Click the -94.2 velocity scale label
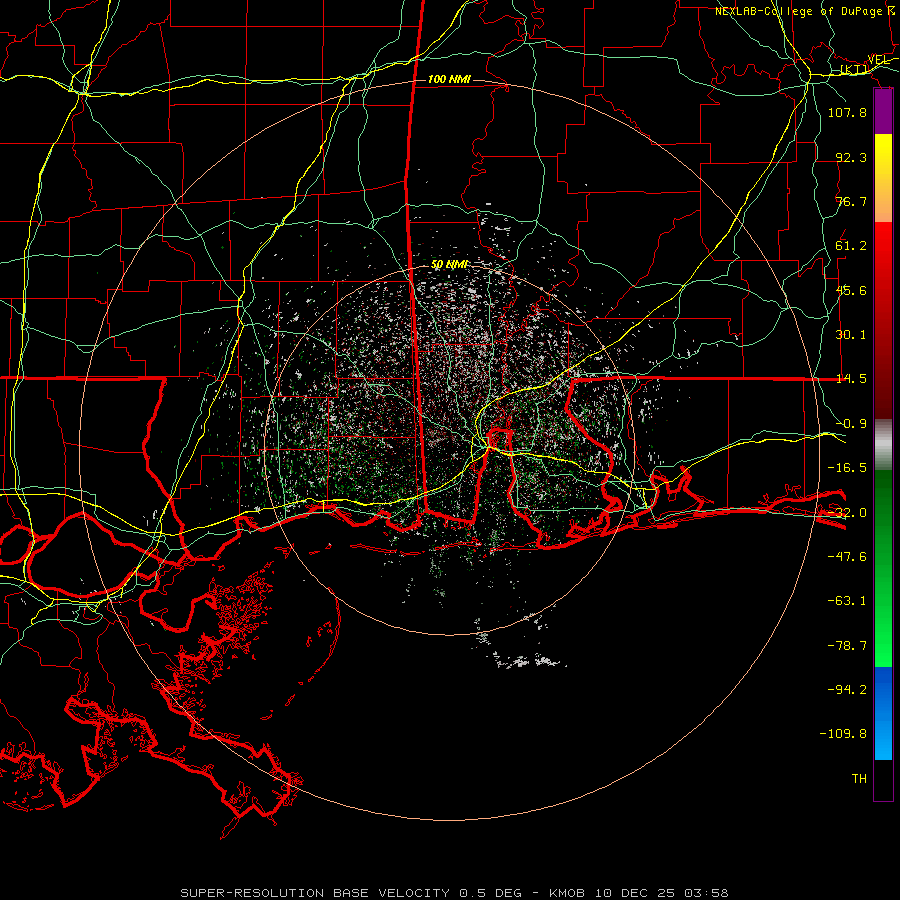Image resolution: width=900 pixels, height=900 pixels. [x=847, y=689]
